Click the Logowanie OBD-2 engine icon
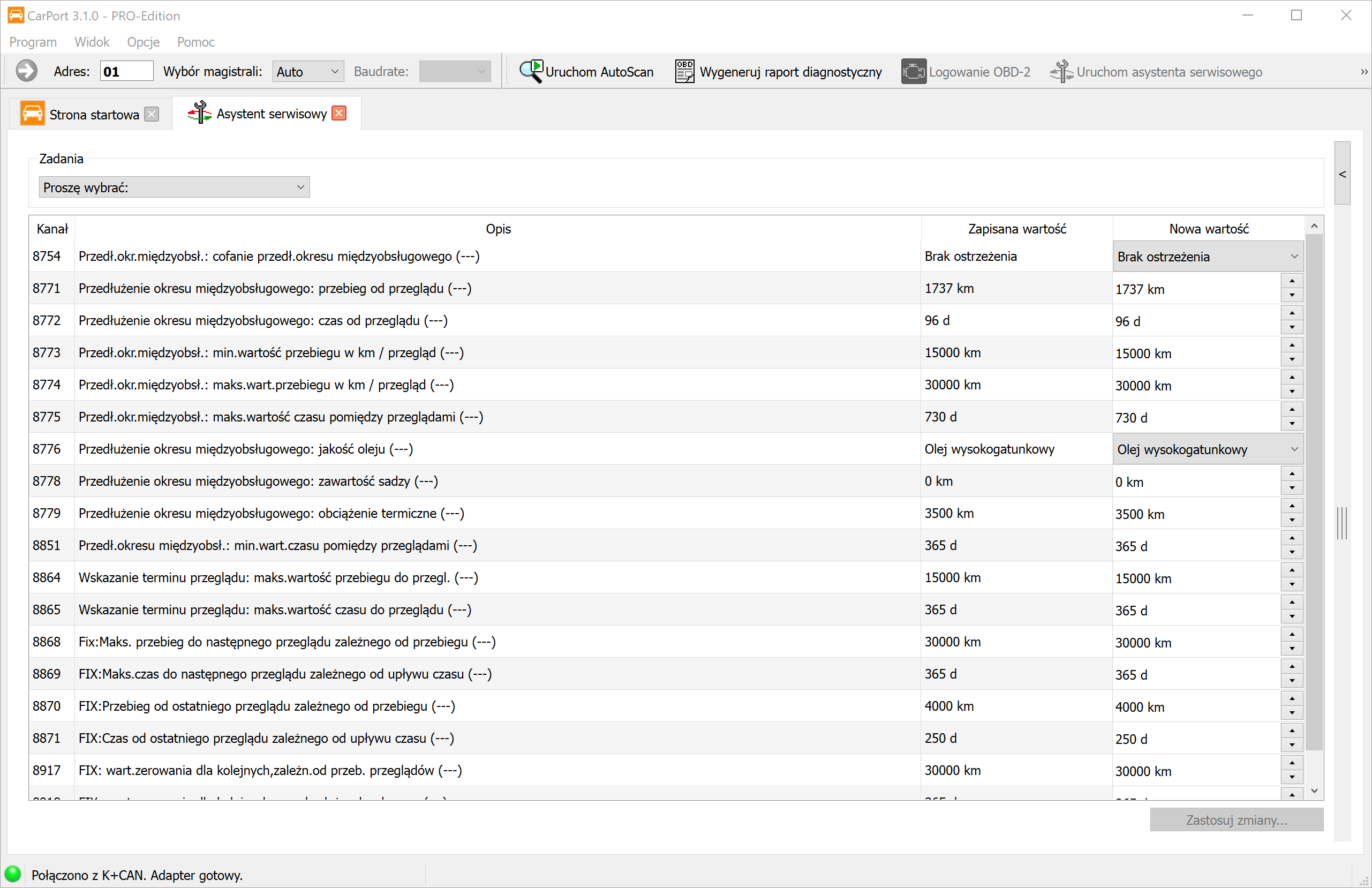Screen dimensions: 1372x888 tap(914, 72)
